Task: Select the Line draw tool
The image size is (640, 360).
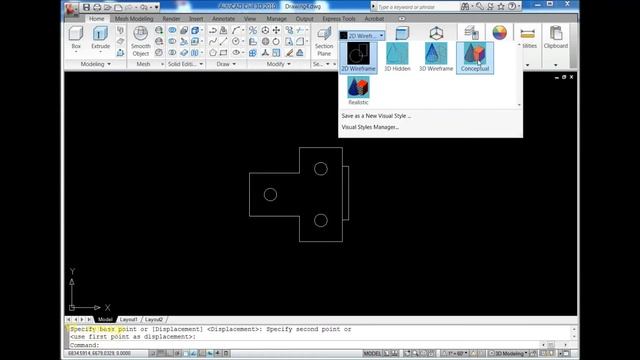Action: click(x=224, y=42)
